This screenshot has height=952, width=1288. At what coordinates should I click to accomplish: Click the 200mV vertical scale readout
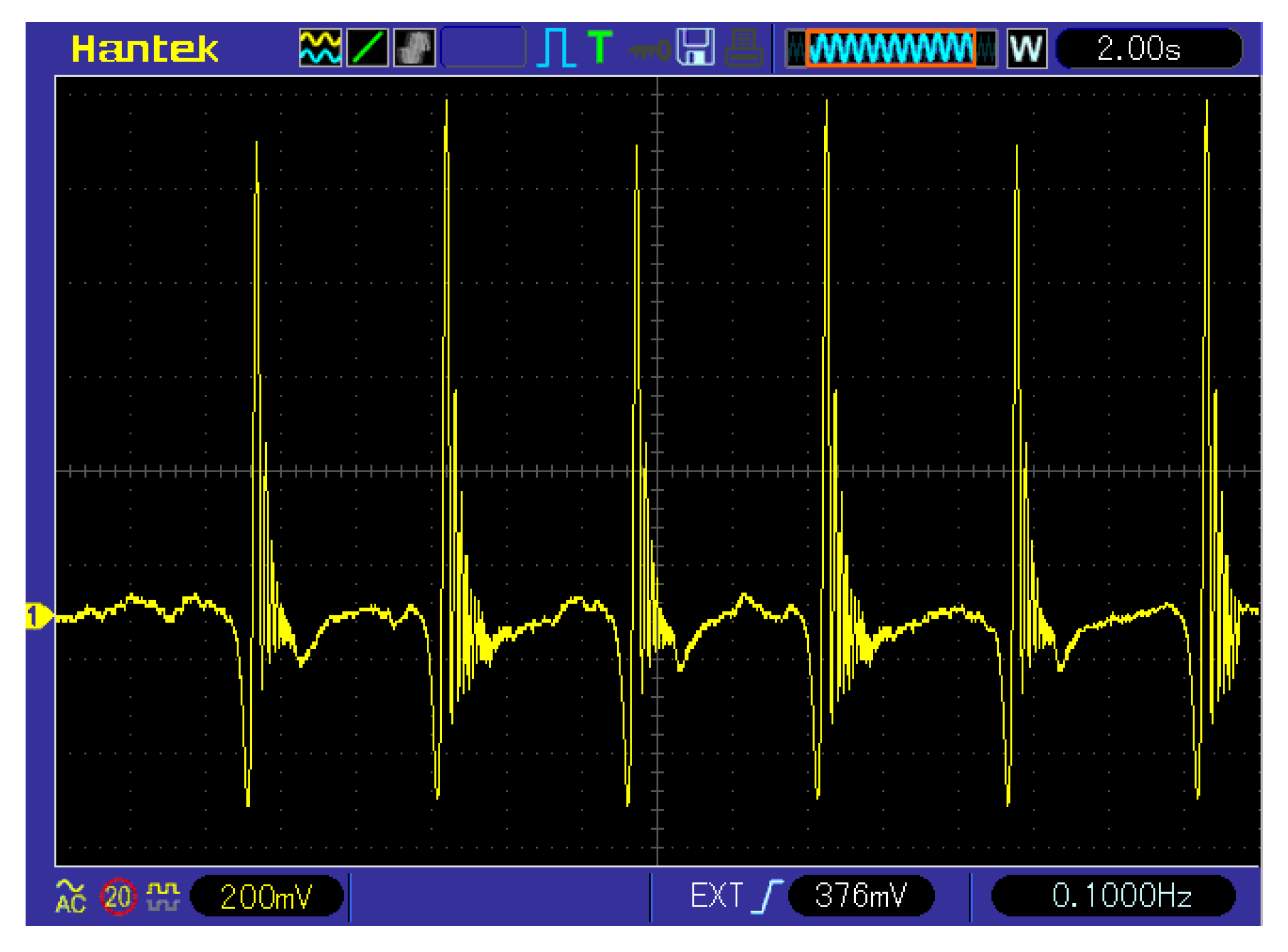pos(267,896)
